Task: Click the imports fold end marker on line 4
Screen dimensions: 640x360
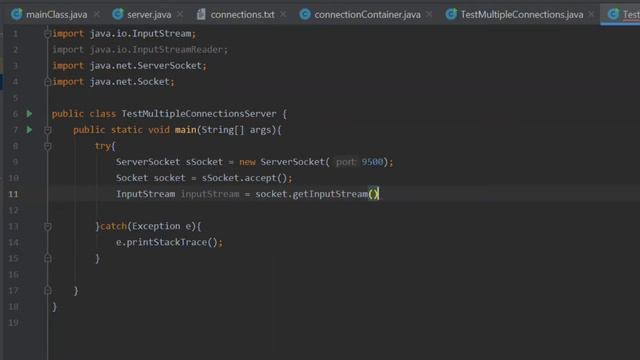Action: 47,82
